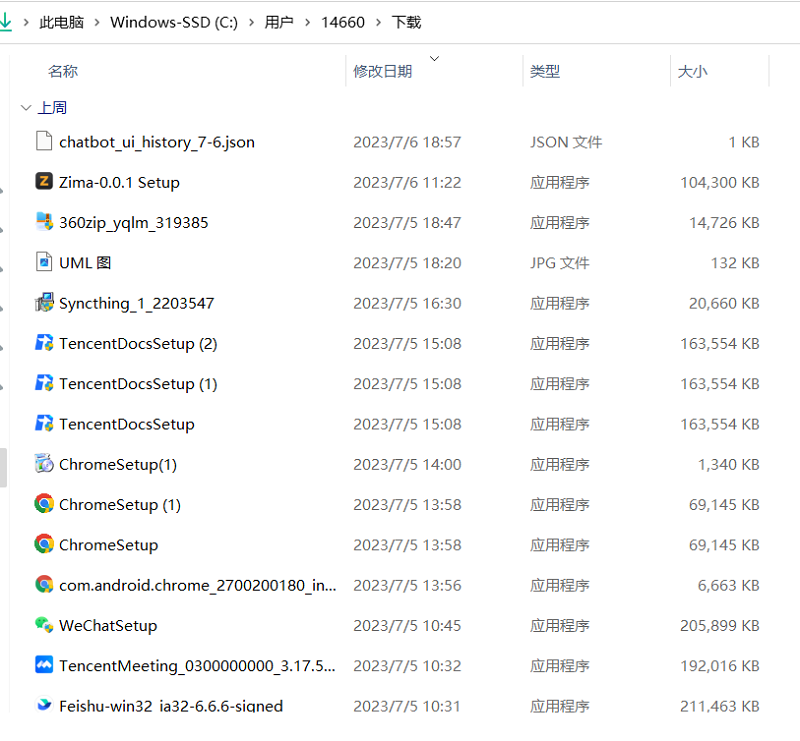
Task: Expand the chevron after Windows-SSD (C:)
Action: [252, 22]
